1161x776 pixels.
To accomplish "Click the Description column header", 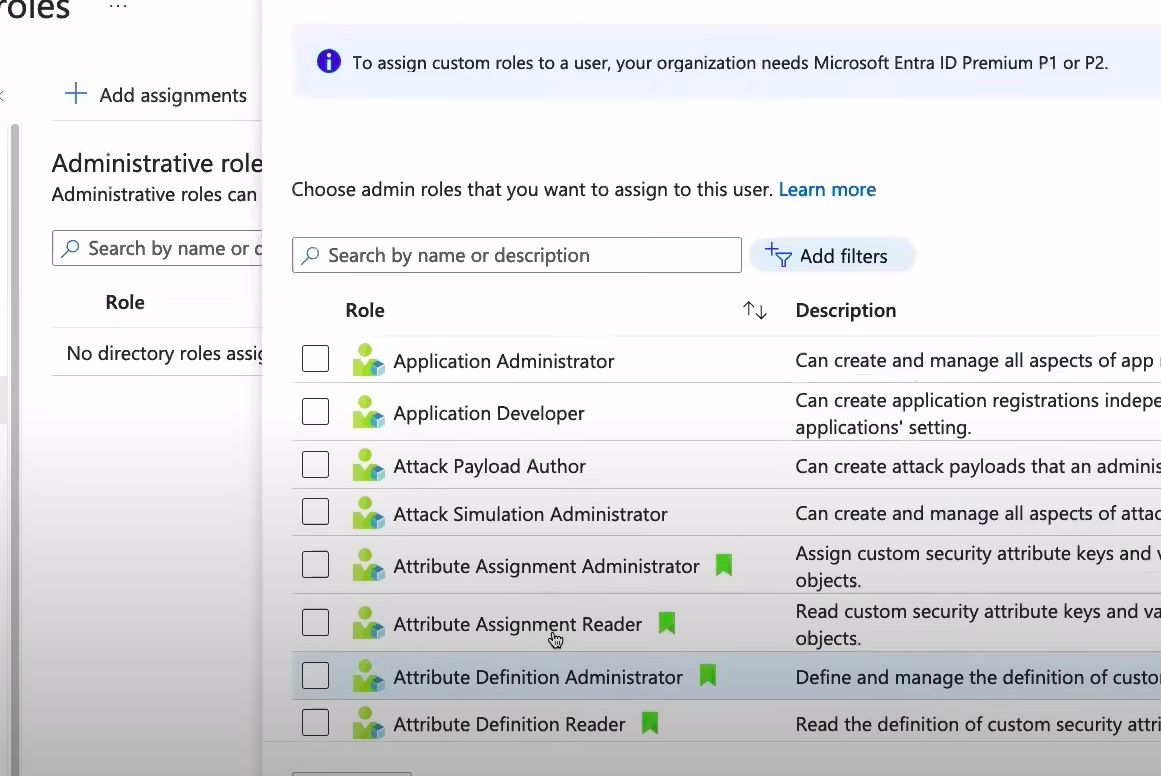I will pyautogui.click(x=845, y=311).
